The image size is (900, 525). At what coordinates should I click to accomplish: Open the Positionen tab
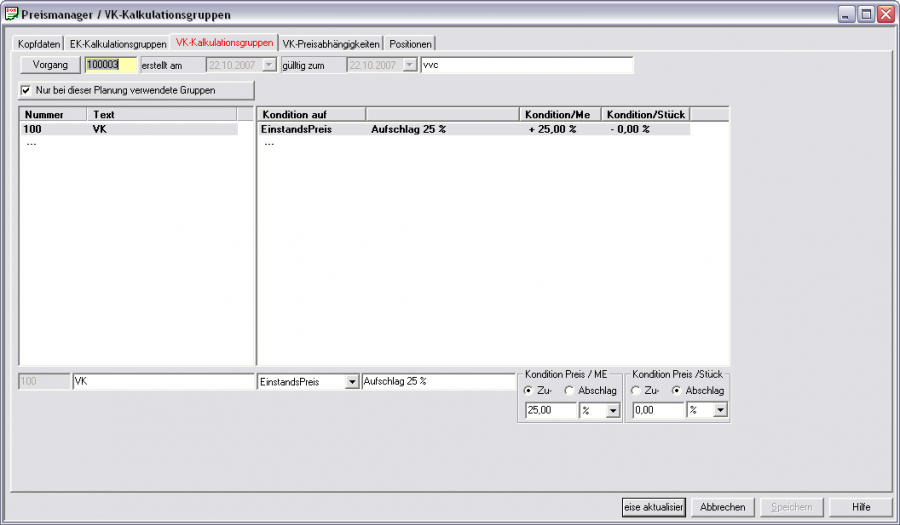pyautogui.click(x=411, y=44)
